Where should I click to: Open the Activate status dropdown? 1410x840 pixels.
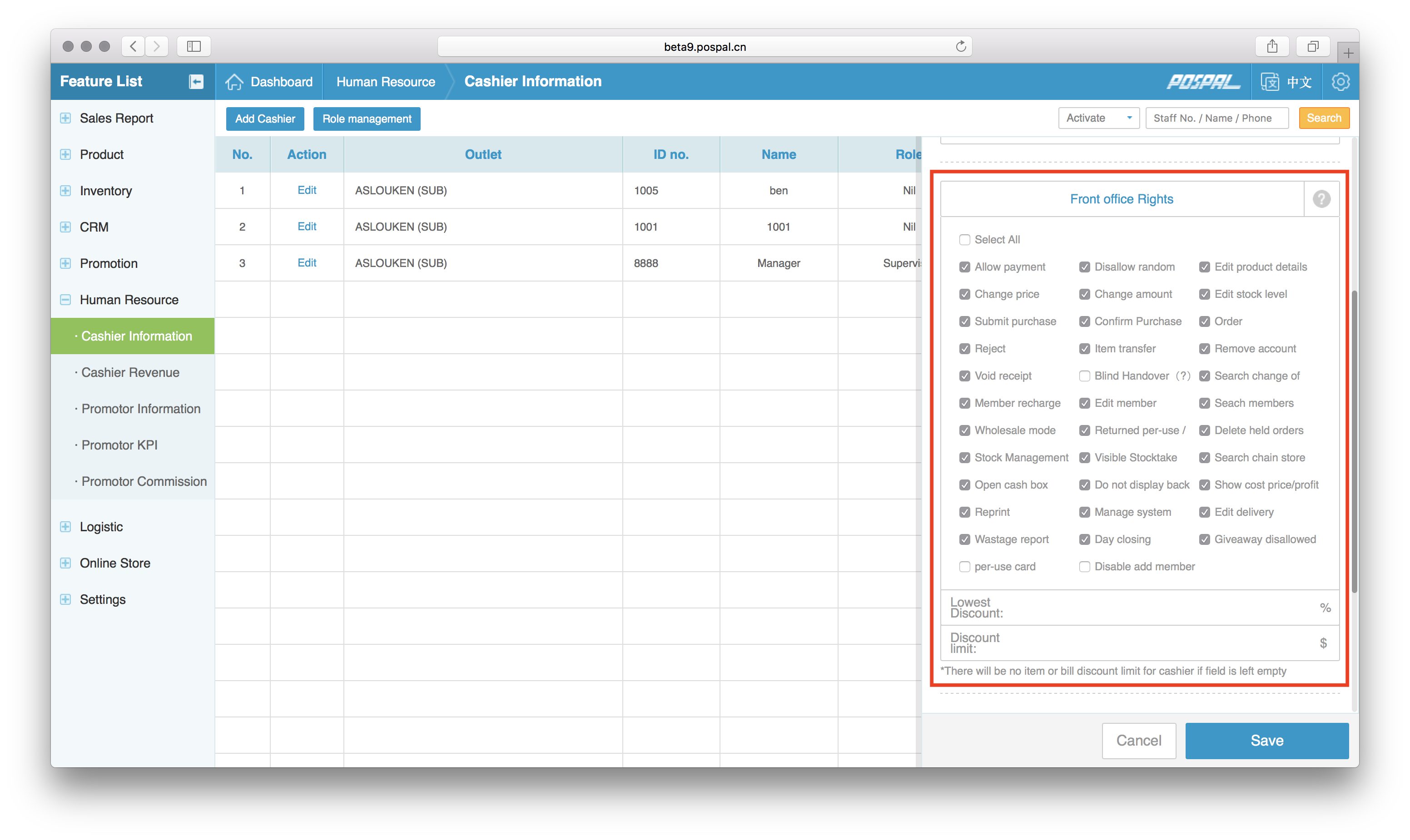(1098, 119)
